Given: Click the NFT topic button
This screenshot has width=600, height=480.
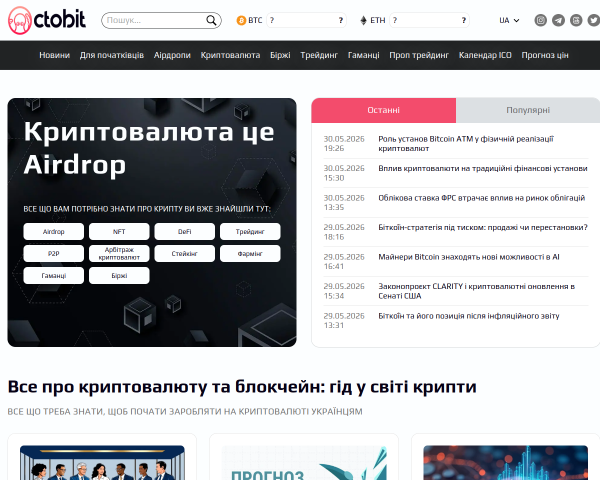Looking at the screenshot, I should [x=119, y=232].
